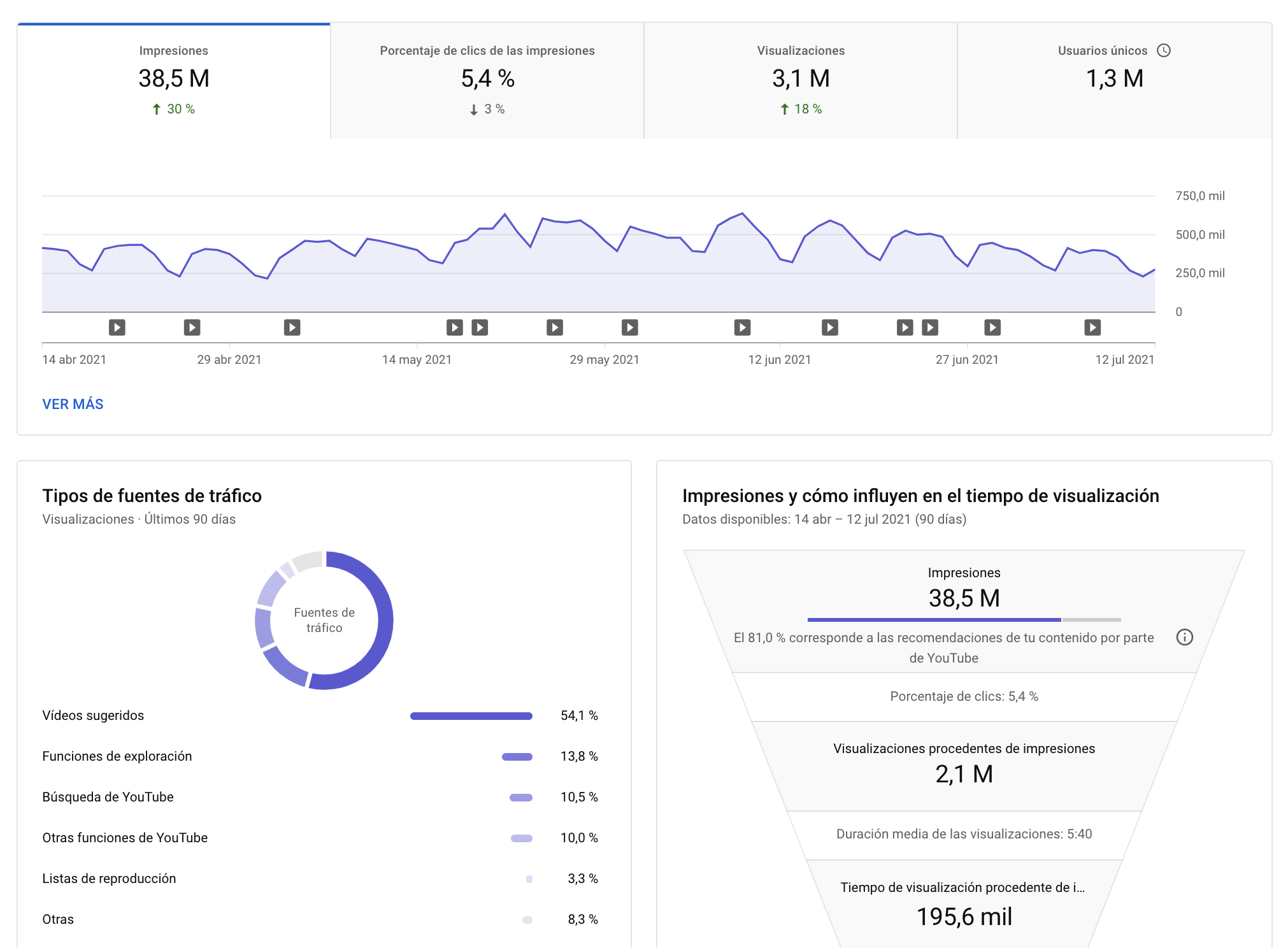
Task: Open the tenth video marker on the timeline
Action: click(905, 327)
